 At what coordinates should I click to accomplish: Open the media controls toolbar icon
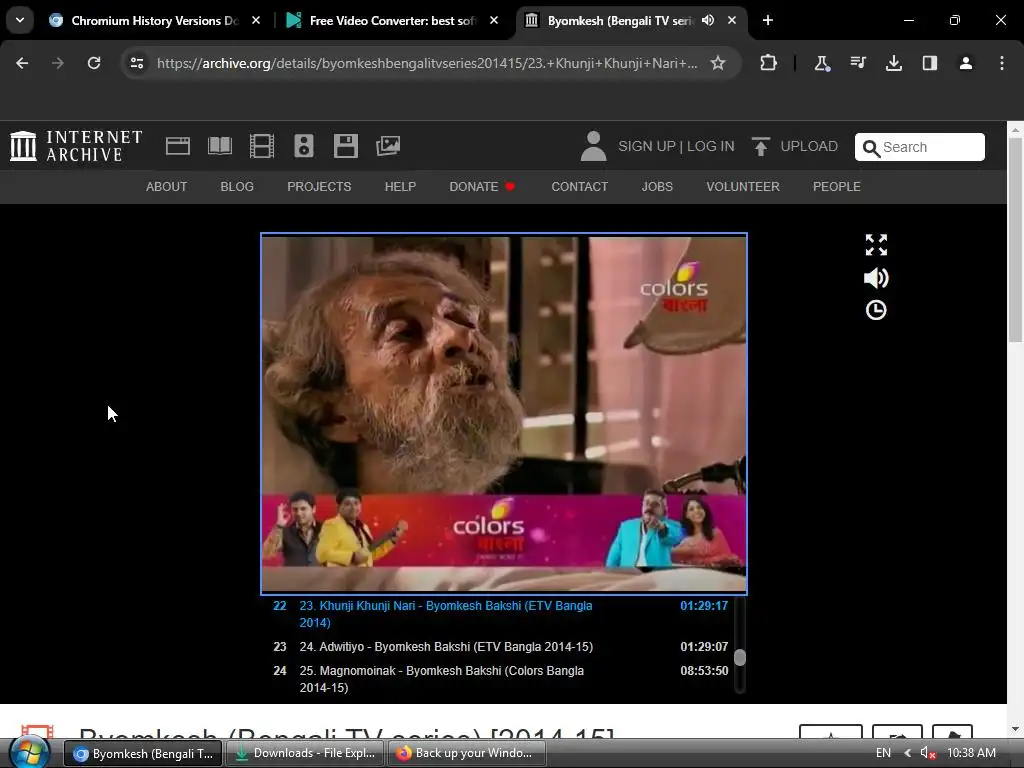[858, 63]
